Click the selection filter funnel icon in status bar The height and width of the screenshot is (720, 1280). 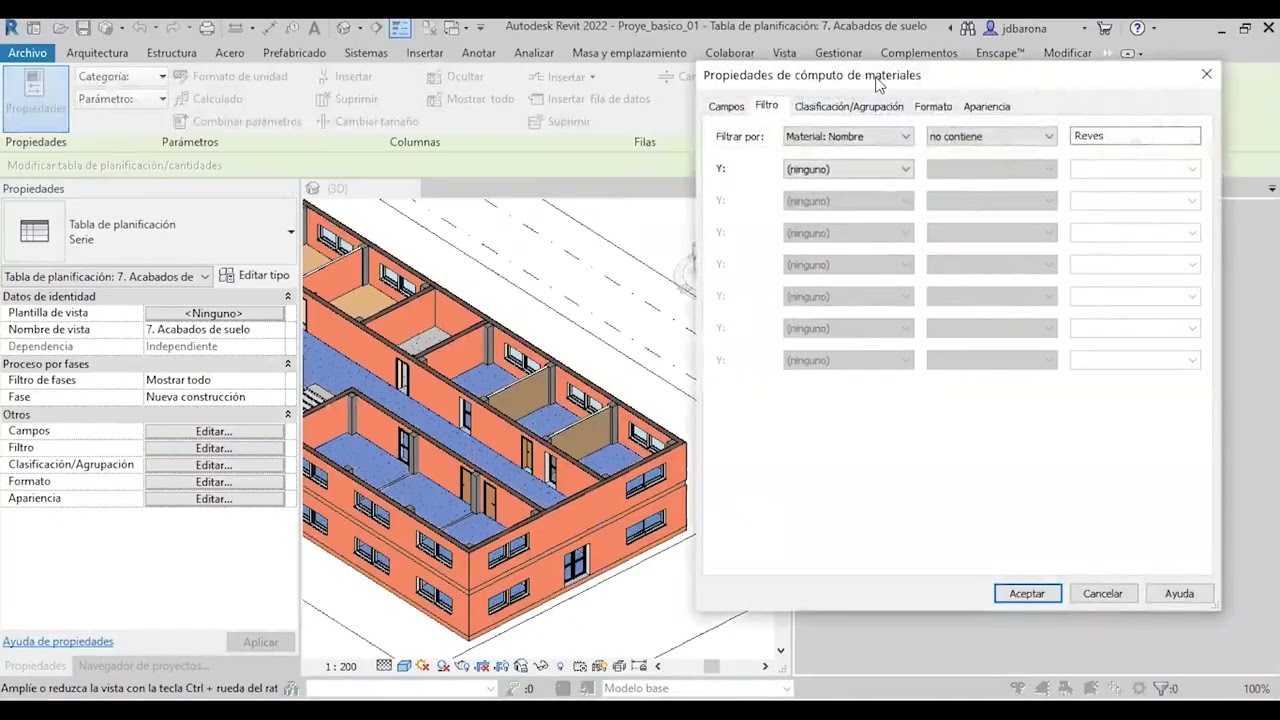click(x=1163, y=688)
